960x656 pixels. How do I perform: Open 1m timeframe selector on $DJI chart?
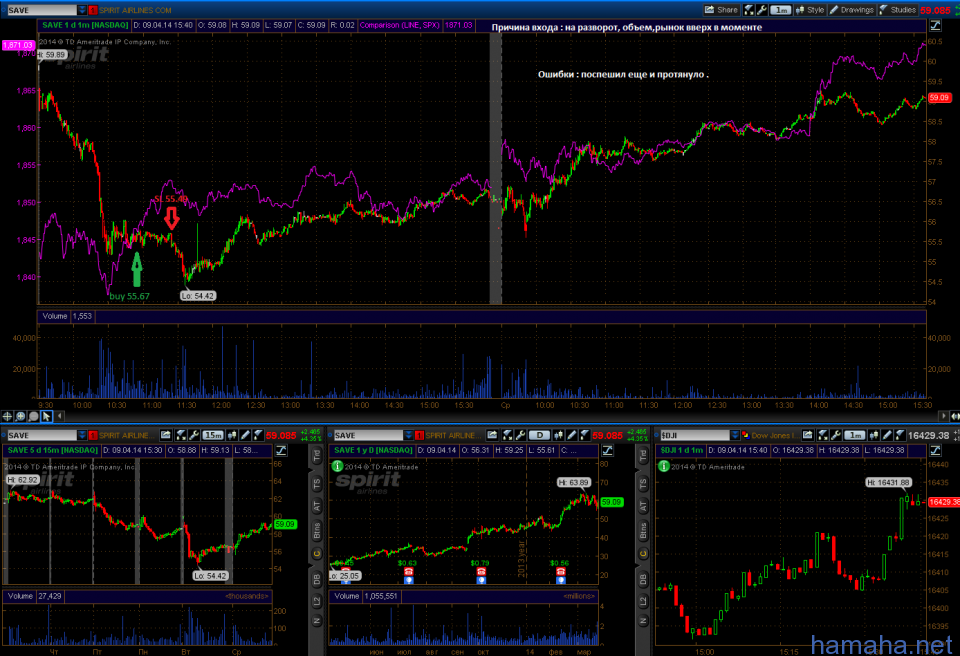855,435
